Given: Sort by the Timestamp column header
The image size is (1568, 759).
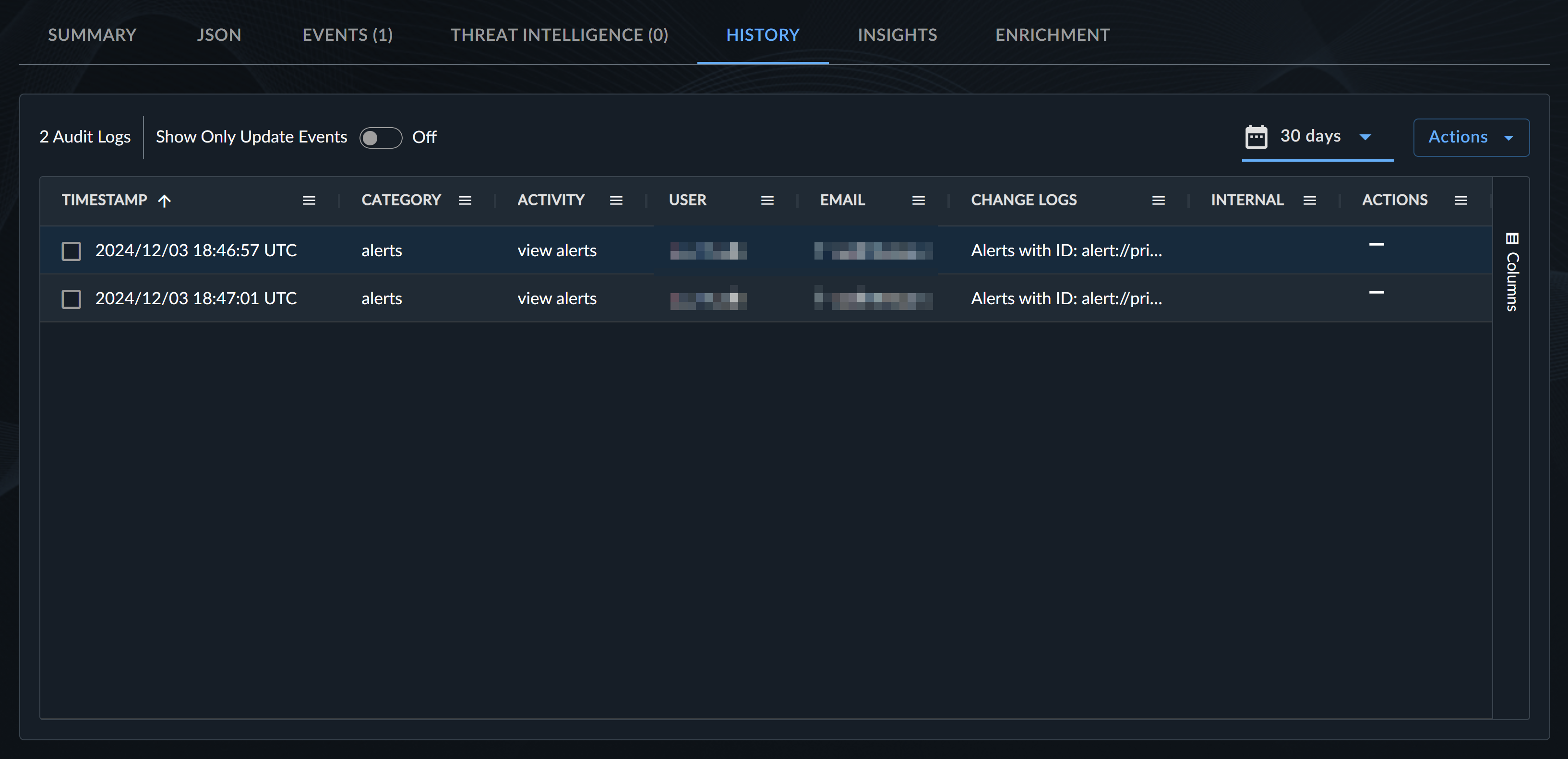Looking at the screenshot, I should pos(105,200).
